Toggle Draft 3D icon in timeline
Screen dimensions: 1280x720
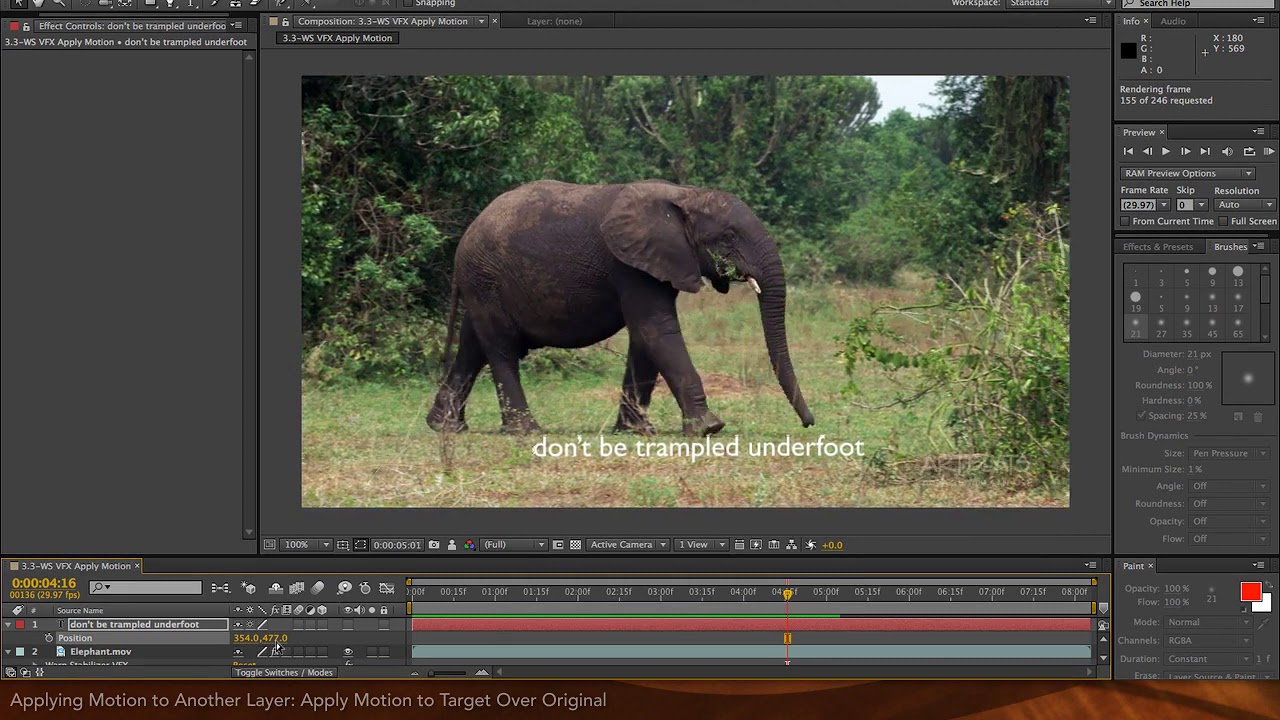point(249,588)
